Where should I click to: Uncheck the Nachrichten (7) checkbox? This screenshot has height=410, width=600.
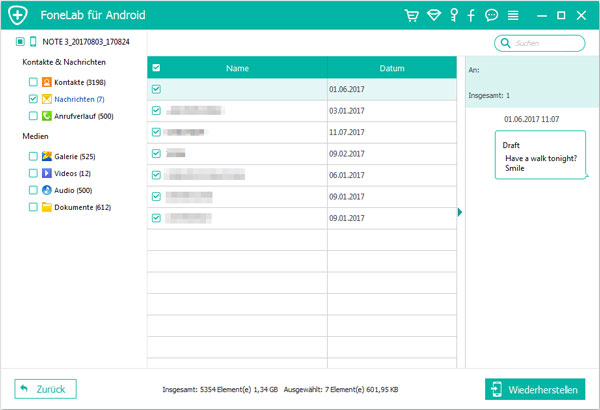[x=33, y=99]
